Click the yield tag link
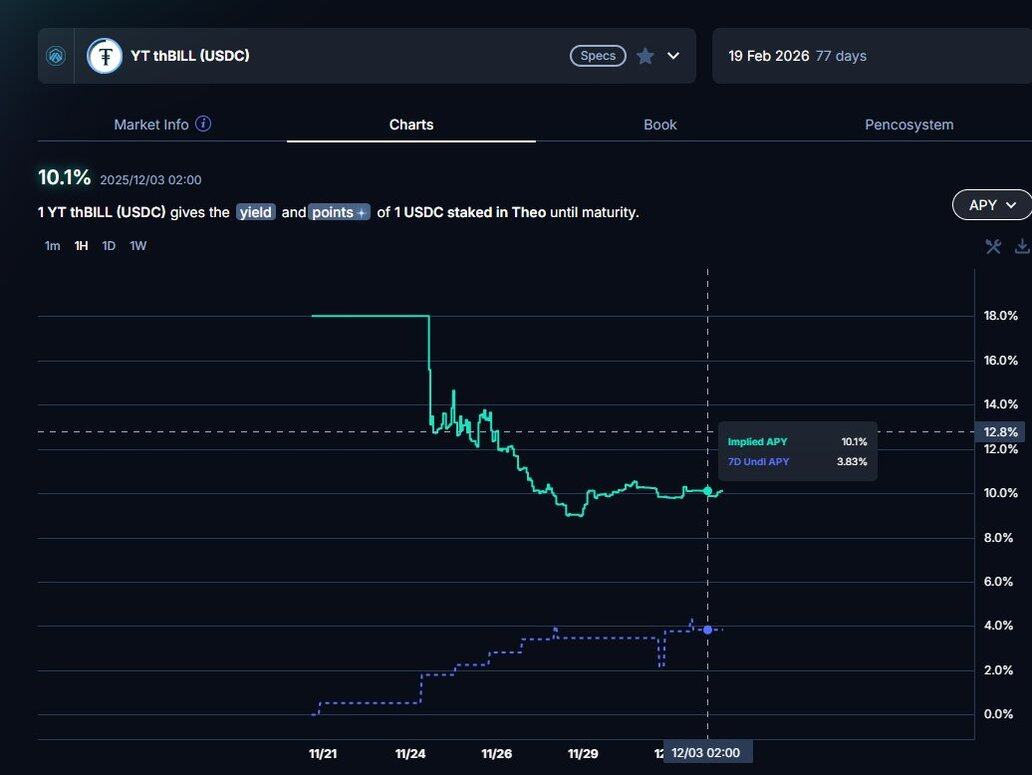Screen dimensions: 1032x775 [255, 212]
